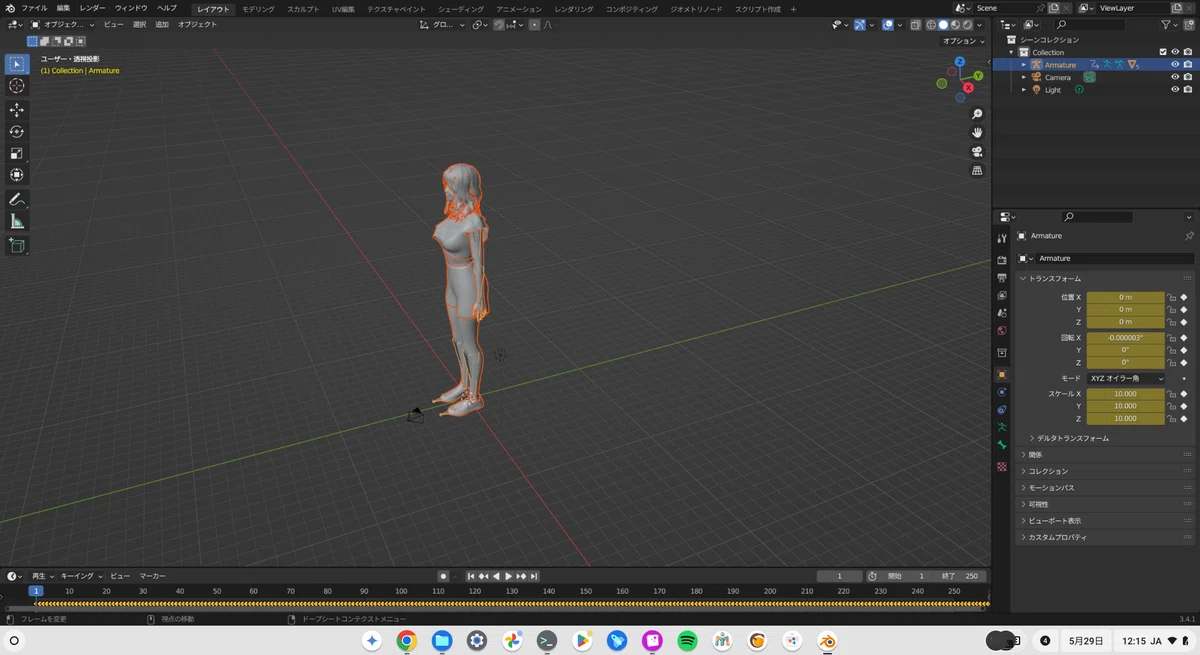Click play animation button in timeline
1200x655 pixels.
point(508,576)
